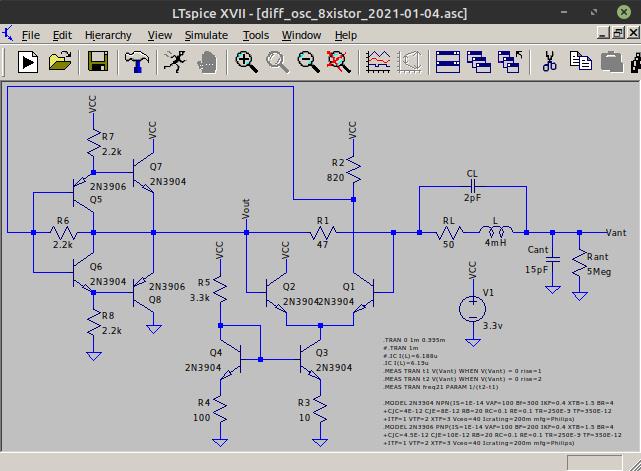Click the Cant 15pF capacitor
This screenshot has height=471, width=641.
click(552, 259)
